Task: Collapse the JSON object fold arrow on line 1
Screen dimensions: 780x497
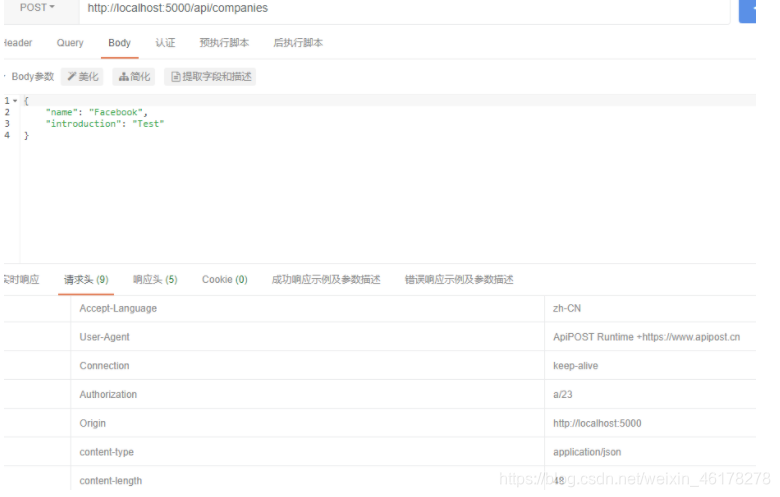Action: (15, 101)
